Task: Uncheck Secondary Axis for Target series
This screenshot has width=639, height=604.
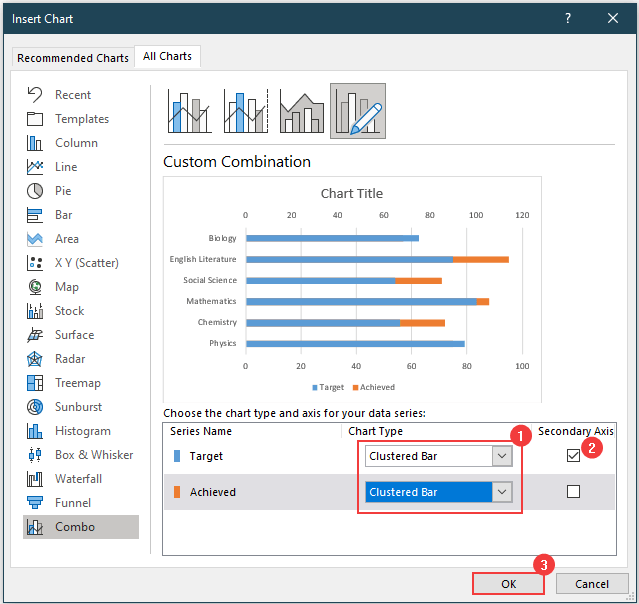Action: pos(573,455)
